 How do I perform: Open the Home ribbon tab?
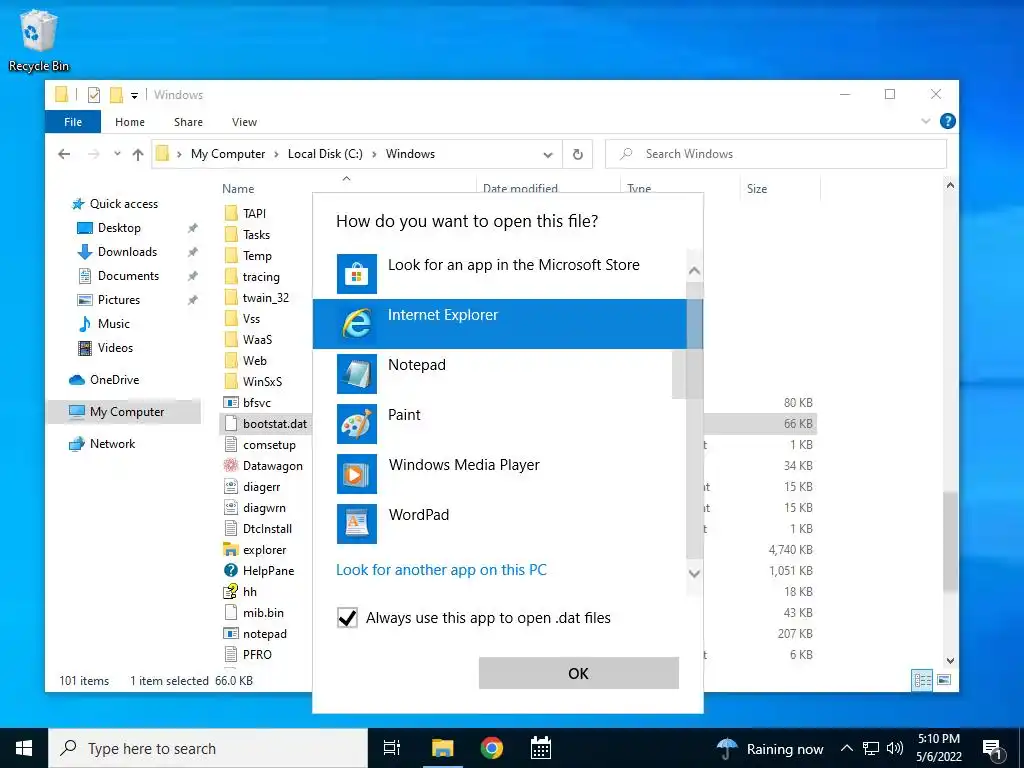click(x=130, y=121)
